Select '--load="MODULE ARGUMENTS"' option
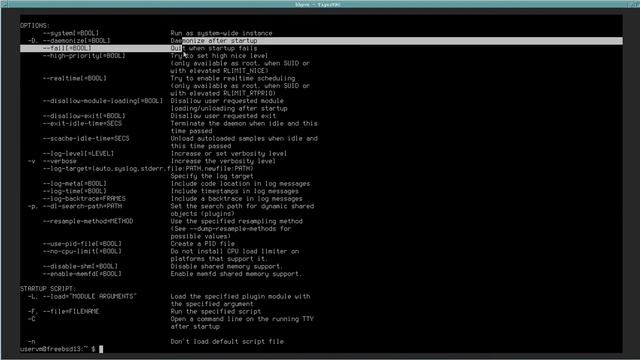The image size is (640, 360). point(89,296)
